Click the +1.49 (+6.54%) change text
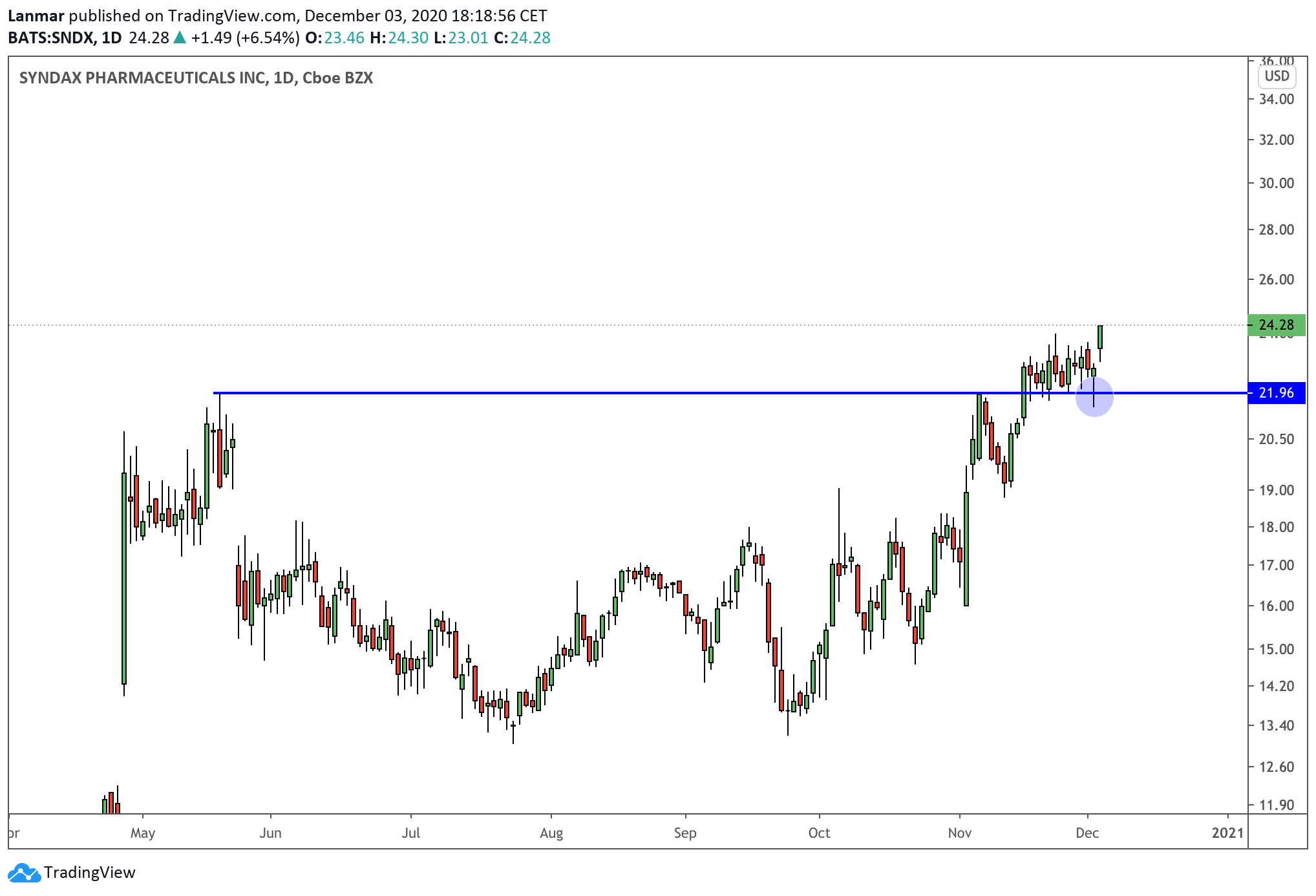 click(246, 37)
